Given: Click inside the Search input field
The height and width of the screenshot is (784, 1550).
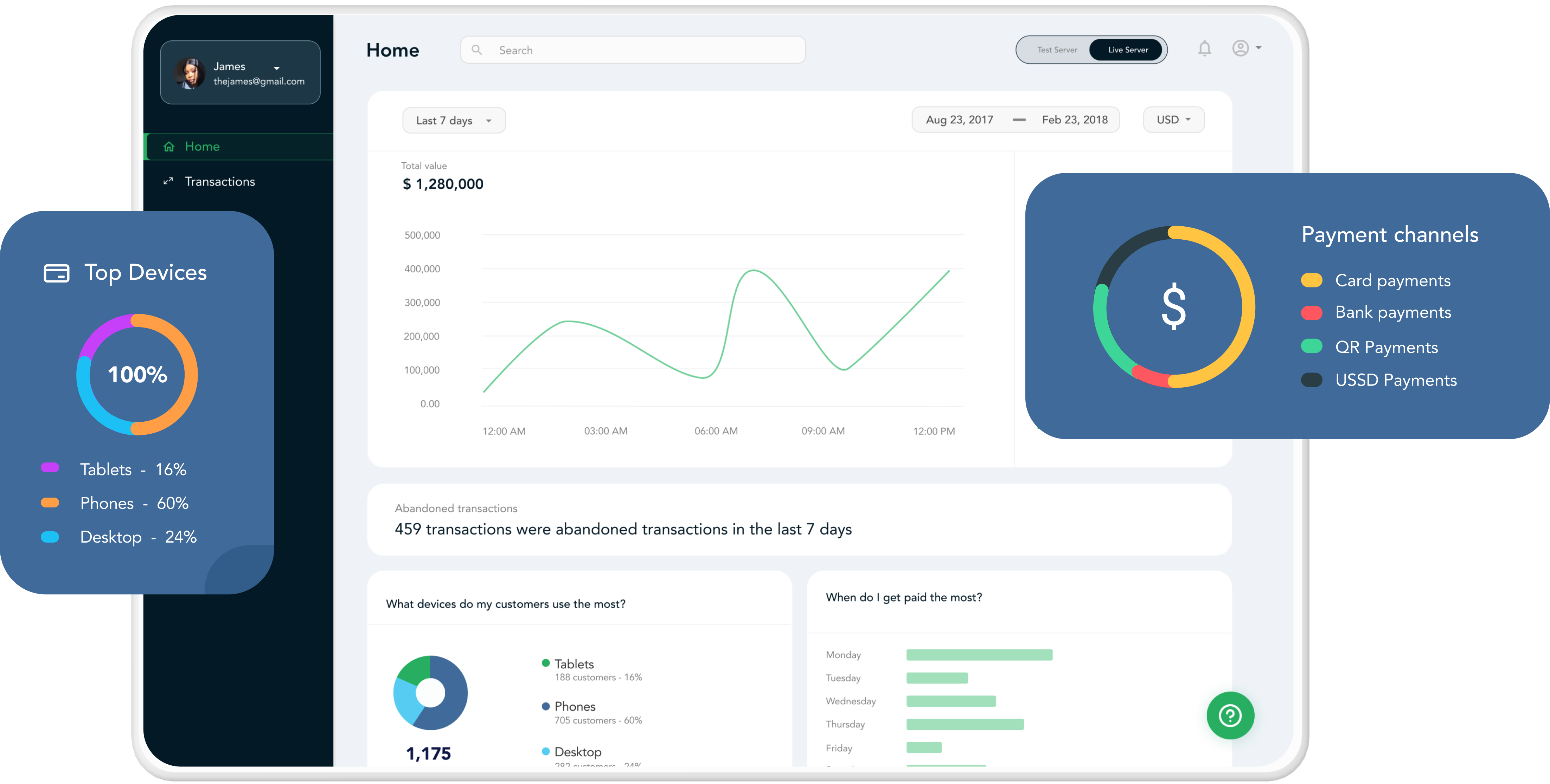Looking at the screenshot, I should coord(602,50).
